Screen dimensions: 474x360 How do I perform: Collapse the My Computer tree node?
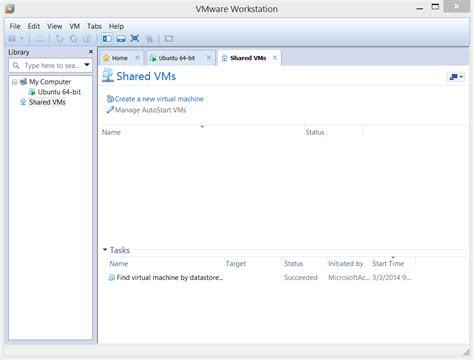pos(14,82)
